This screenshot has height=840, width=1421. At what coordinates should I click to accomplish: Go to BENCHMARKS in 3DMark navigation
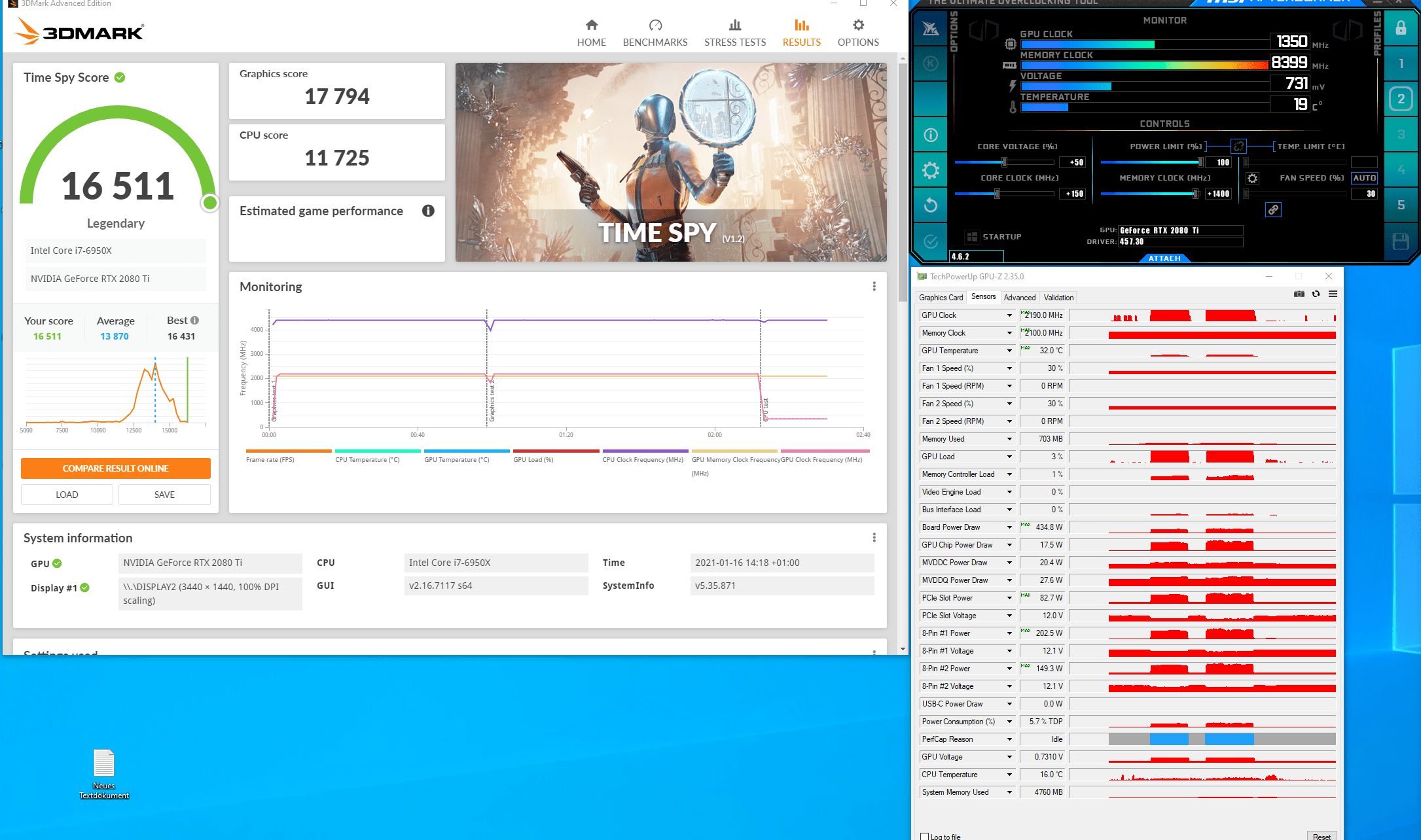655,33
